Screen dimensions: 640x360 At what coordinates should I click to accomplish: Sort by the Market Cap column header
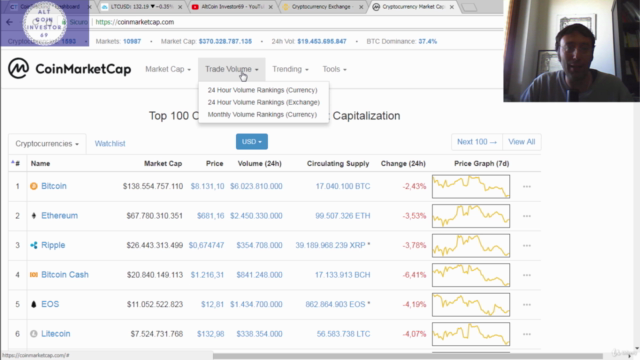(163, 164)
